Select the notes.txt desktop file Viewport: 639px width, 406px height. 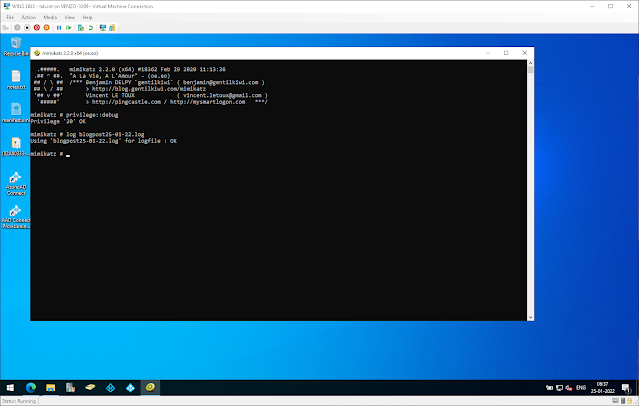[16, 79]
